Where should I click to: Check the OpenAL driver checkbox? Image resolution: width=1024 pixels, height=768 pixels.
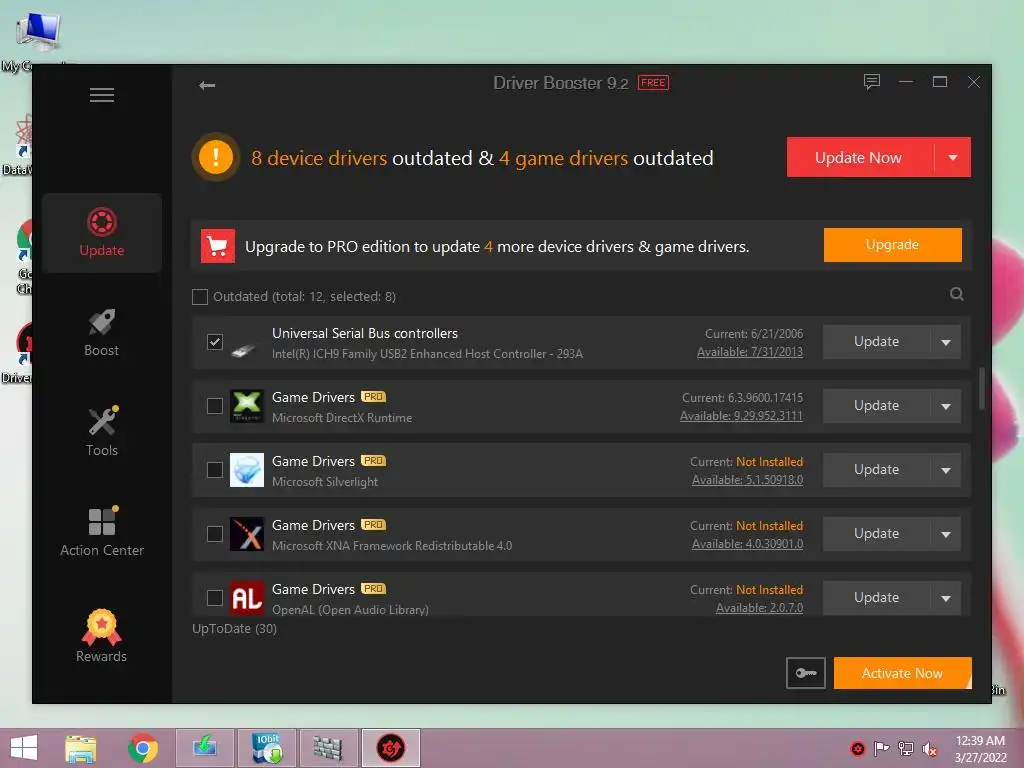[215, 598]
